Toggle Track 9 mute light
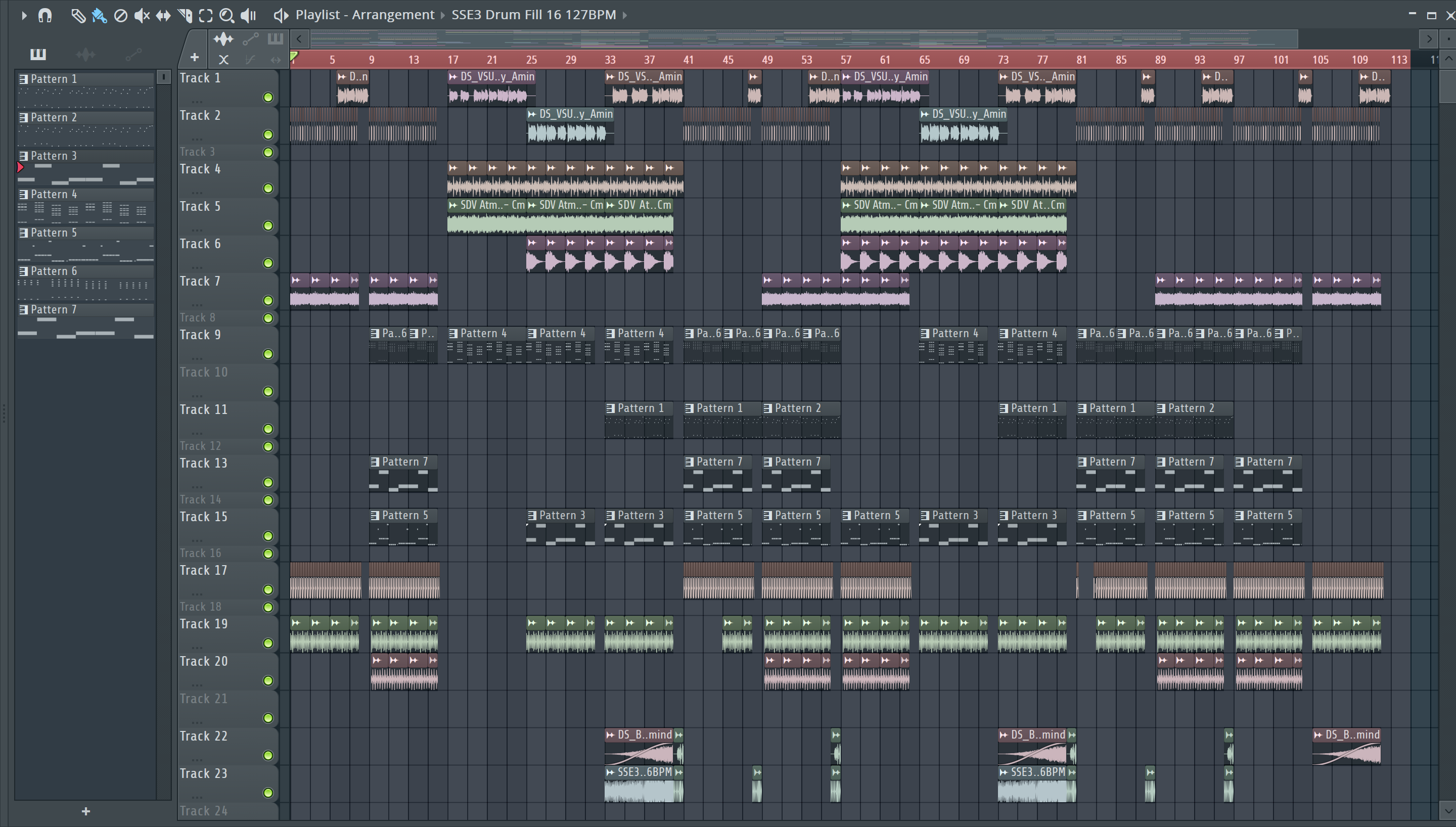 [268, 354]
